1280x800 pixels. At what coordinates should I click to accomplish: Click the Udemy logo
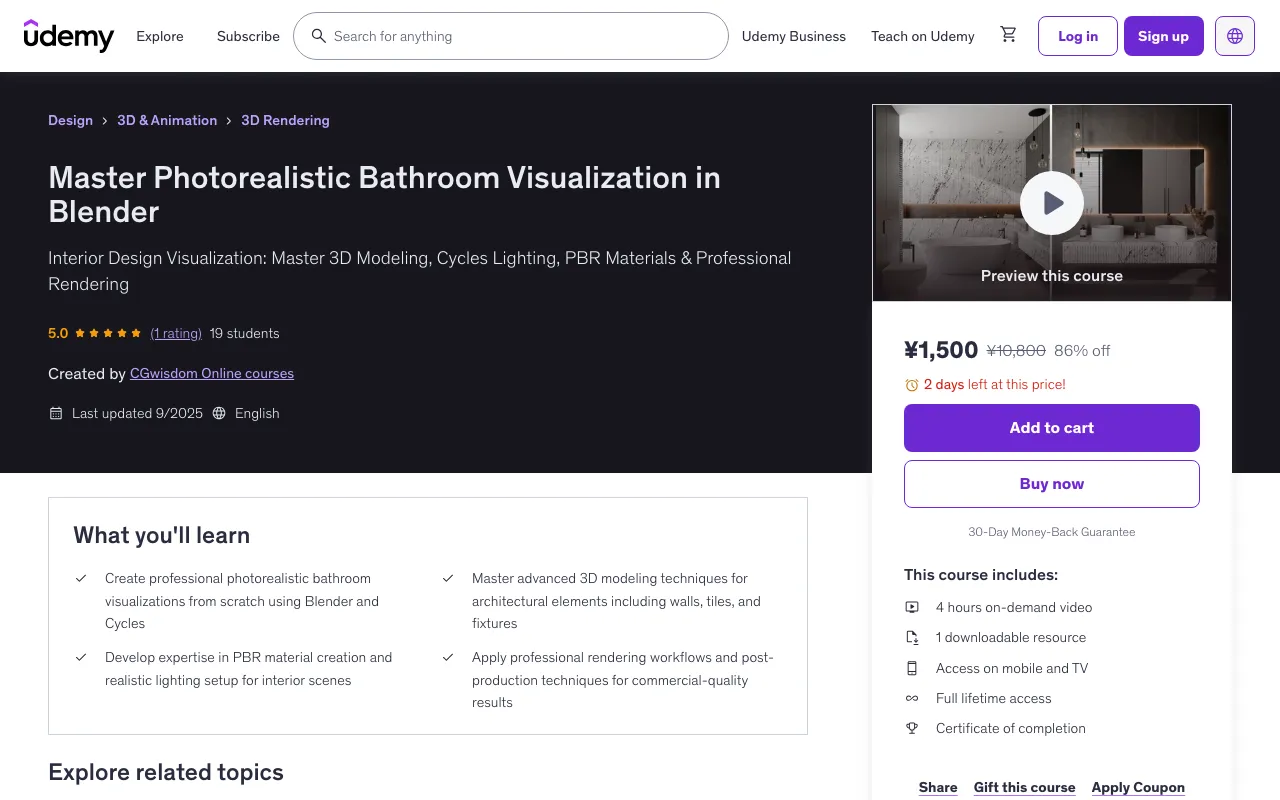[x=68, y=36]
